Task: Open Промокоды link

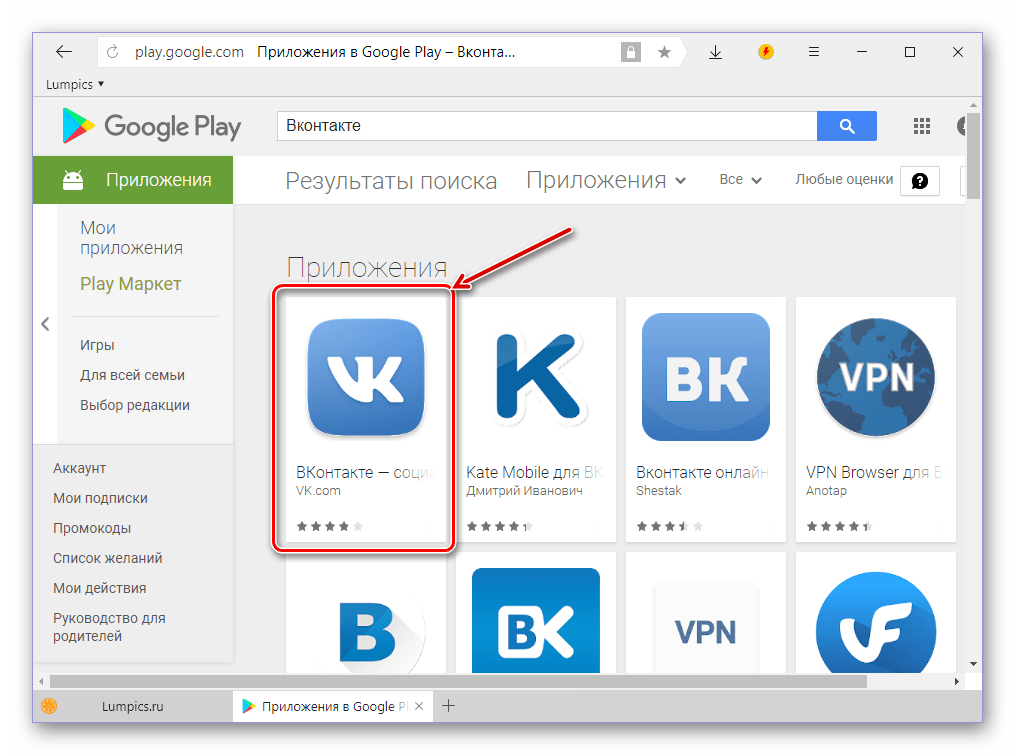Action: (x=92, y=528)
